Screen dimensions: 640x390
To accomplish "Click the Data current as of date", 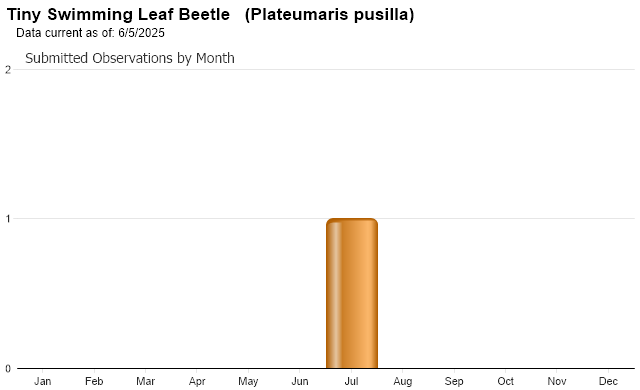I will pyautogui.click(x=90, y=33).
